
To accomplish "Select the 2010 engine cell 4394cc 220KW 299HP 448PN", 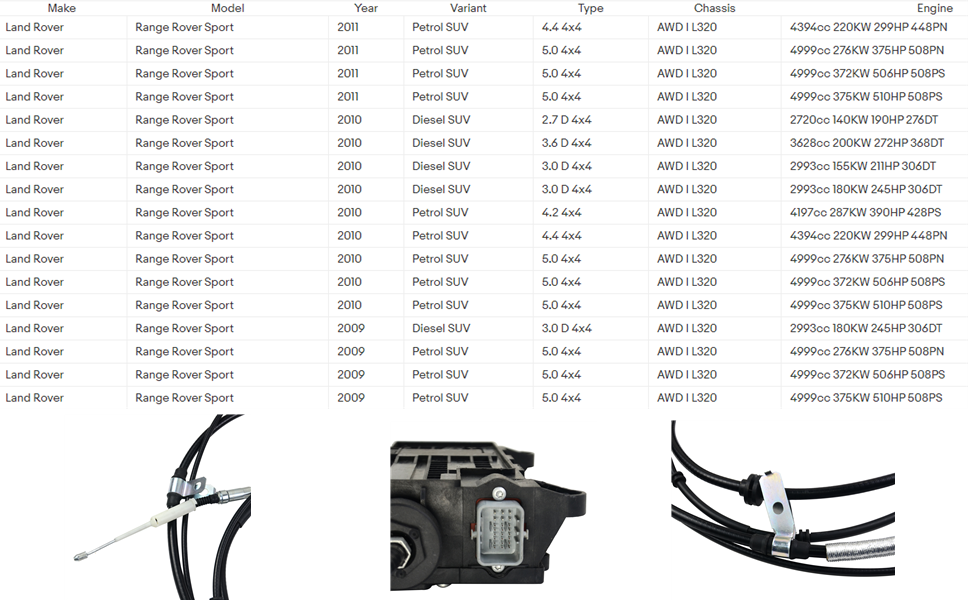I will [869, 236].
